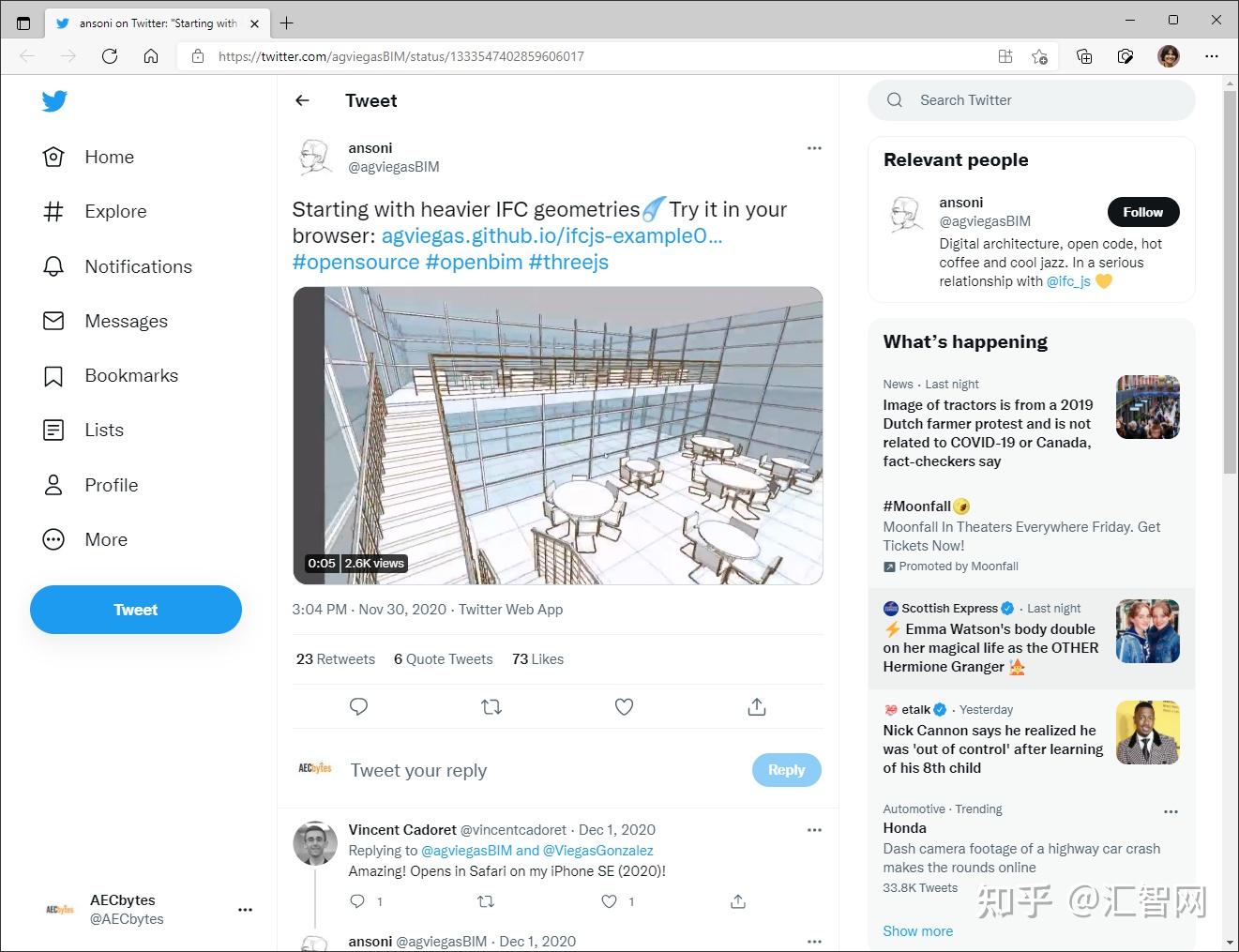The width and height of the screenshot is (1239, 952).
Task: Share the main tweet using the share icon
Action: pyautogui.click(x=757, y=706)
